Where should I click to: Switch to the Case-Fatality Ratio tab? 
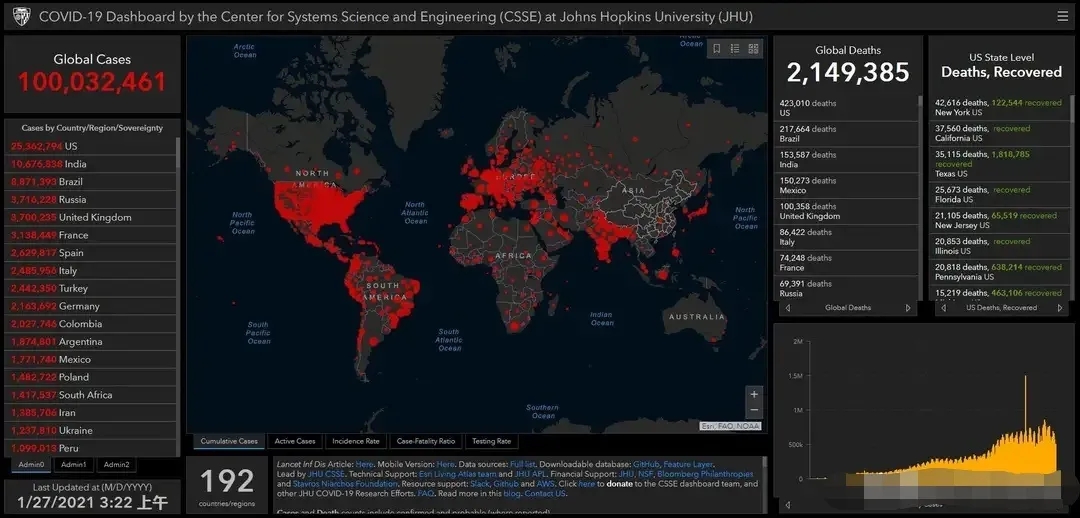click(426, 442)
